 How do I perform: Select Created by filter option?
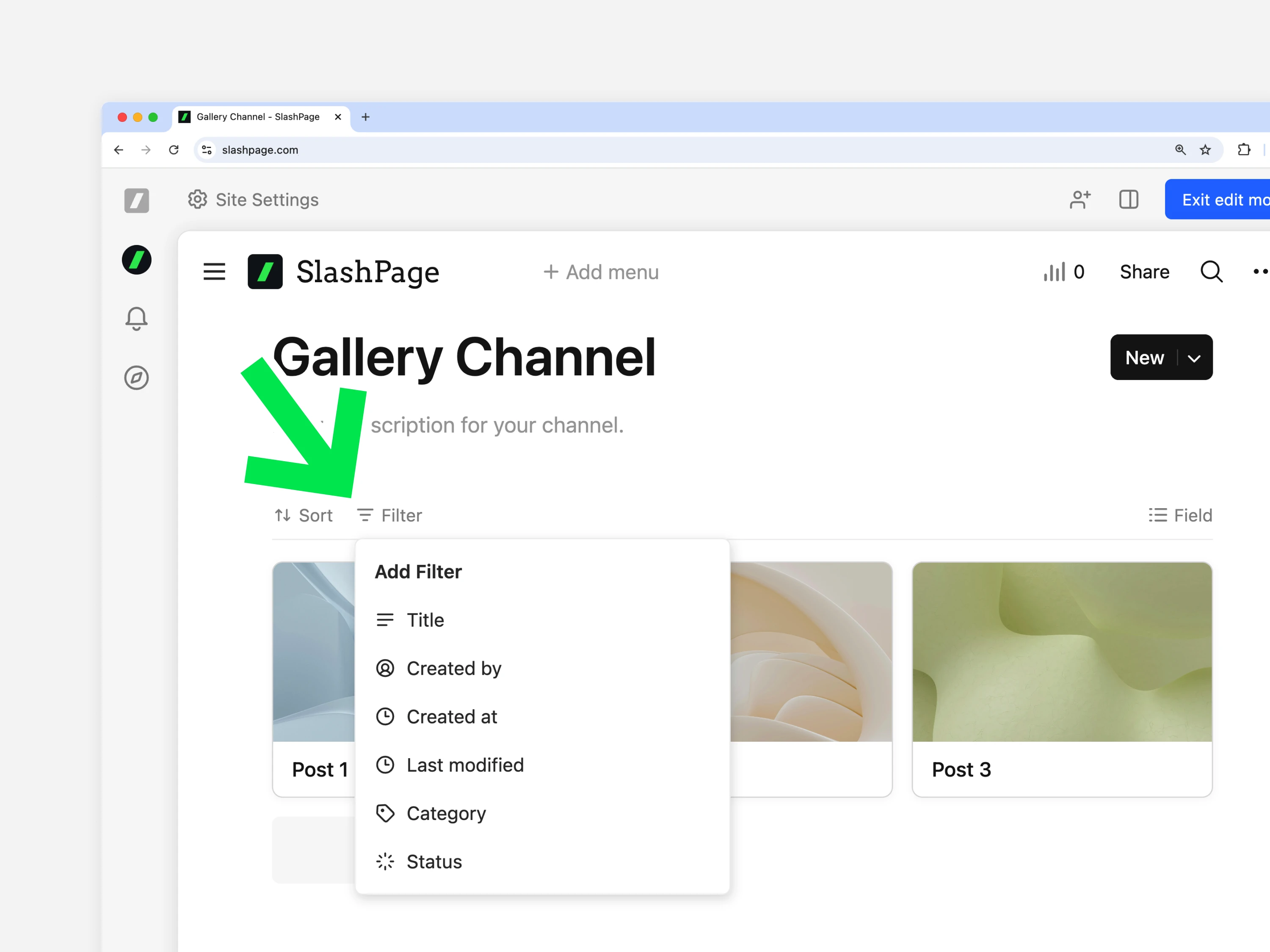point(453,669)
